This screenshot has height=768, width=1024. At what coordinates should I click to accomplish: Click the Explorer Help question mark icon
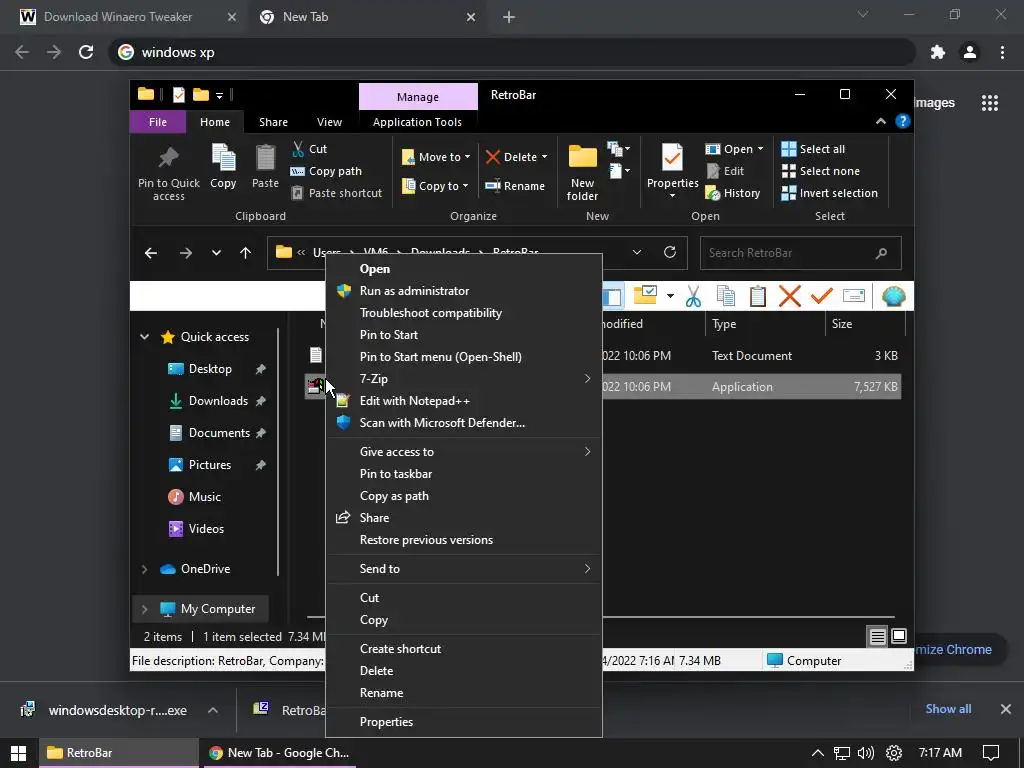903,121
